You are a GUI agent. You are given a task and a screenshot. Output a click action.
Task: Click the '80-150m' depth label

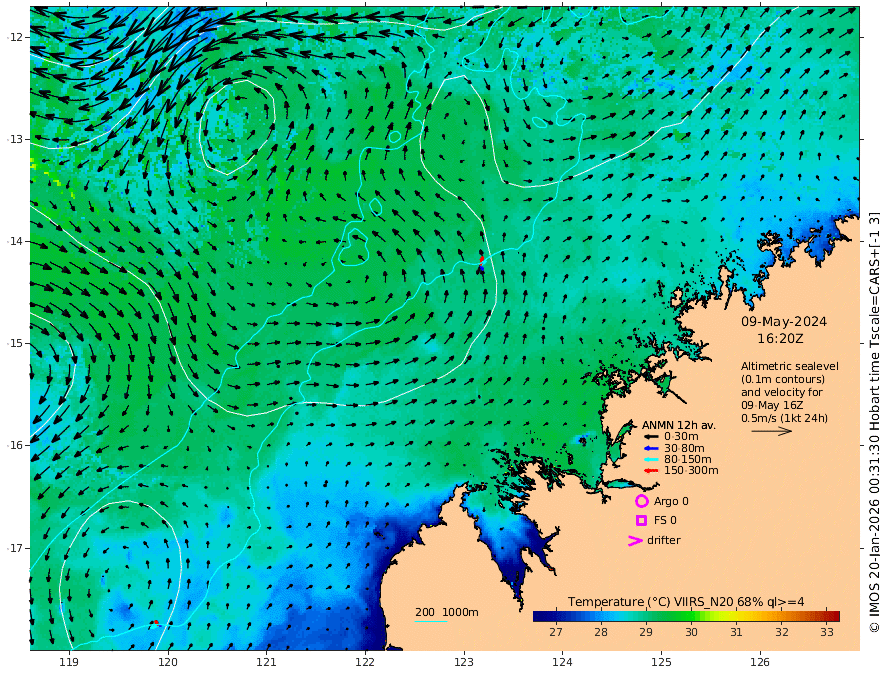(x=688, y=460)
